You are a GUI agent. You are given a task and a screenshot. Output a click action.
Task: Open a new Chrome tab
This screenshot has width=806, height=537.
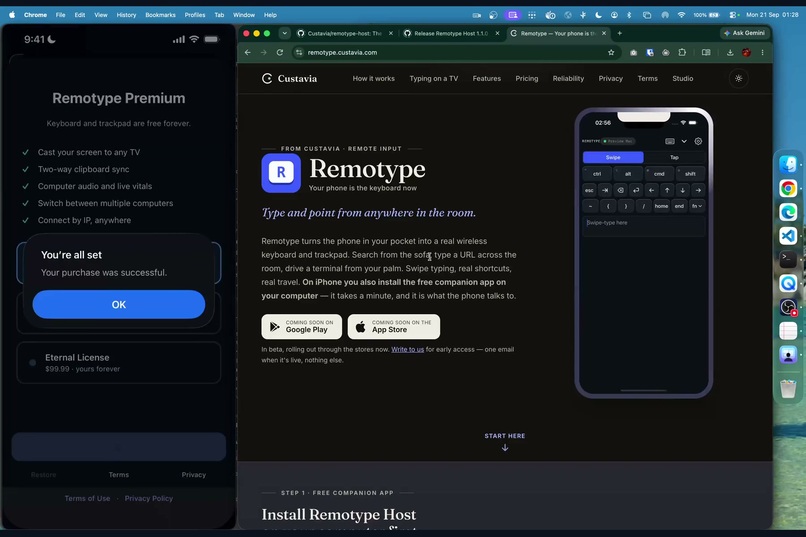coord(619,33)
